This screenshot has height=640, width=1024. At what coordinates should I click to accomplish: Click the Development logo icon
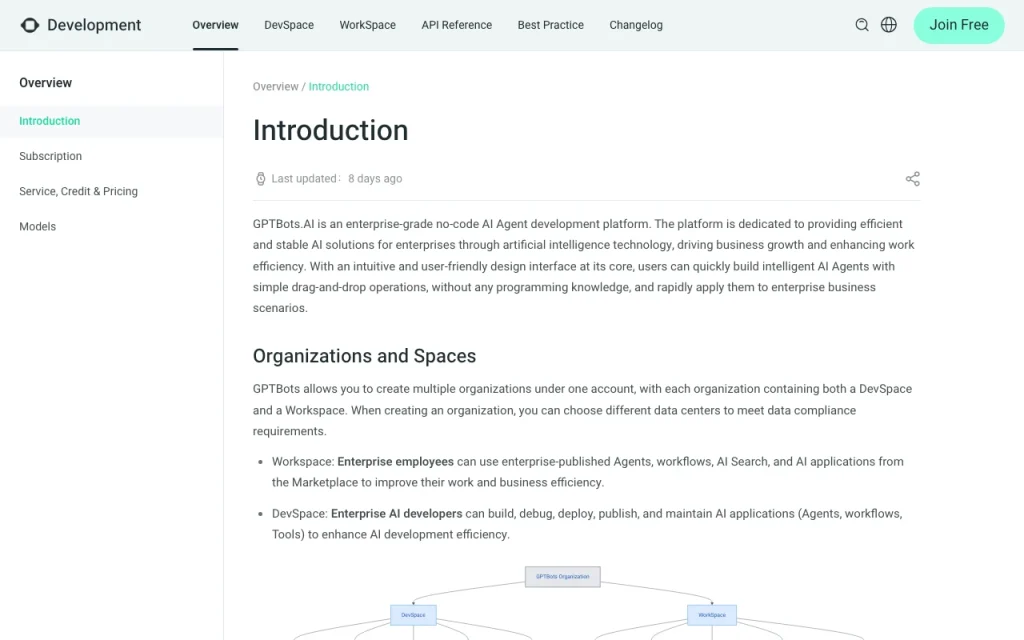click(29, 25)
